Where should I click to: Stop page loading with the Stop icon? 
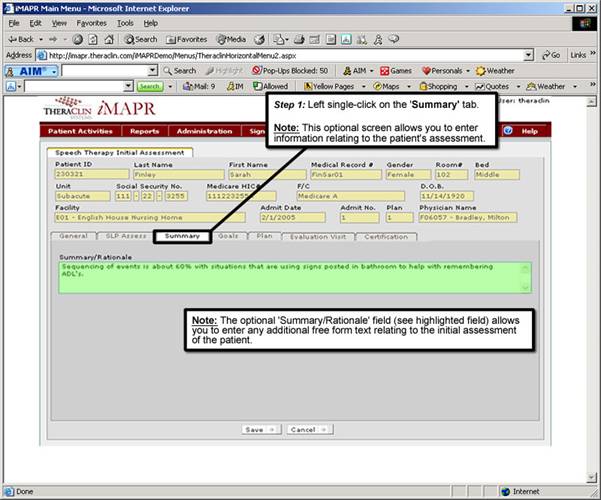[77, 39]
